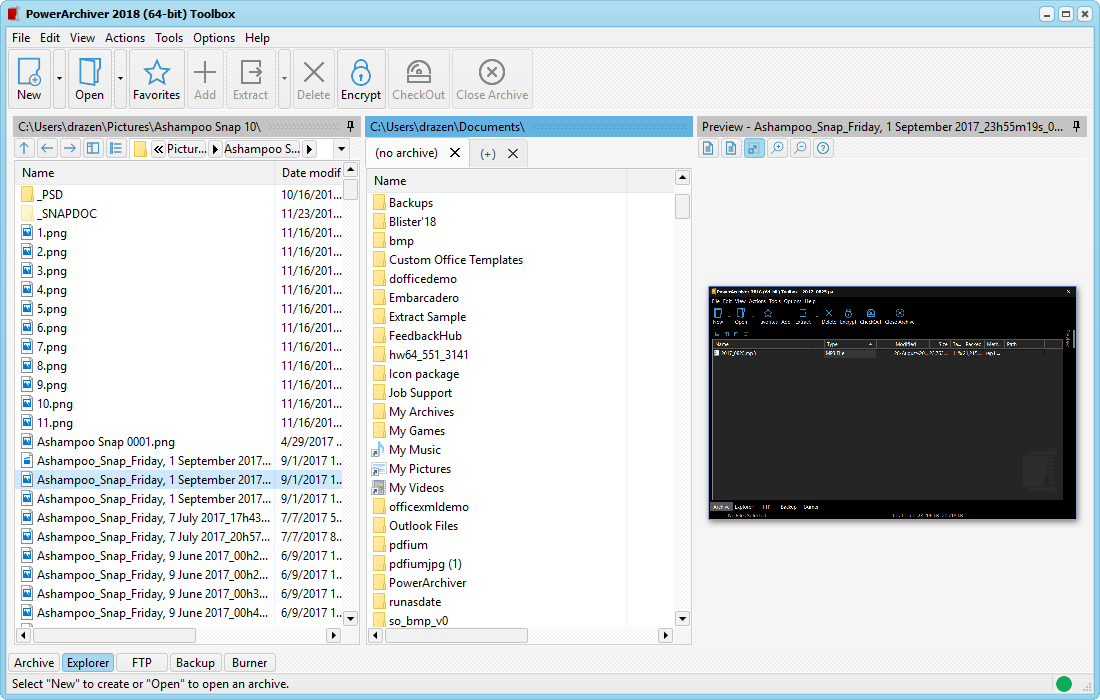The height and width of the screenshot is (700, 1100).
Task: Open the left pane address path dropdown
Action: coord(341,149)
